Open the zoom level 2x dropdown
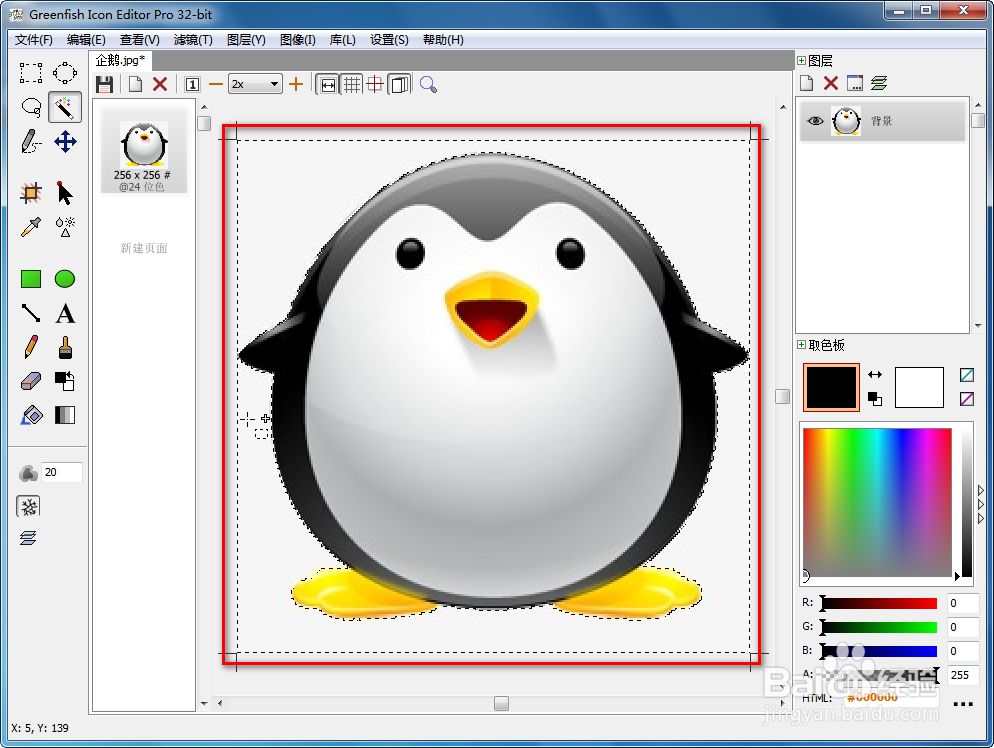 274,84
